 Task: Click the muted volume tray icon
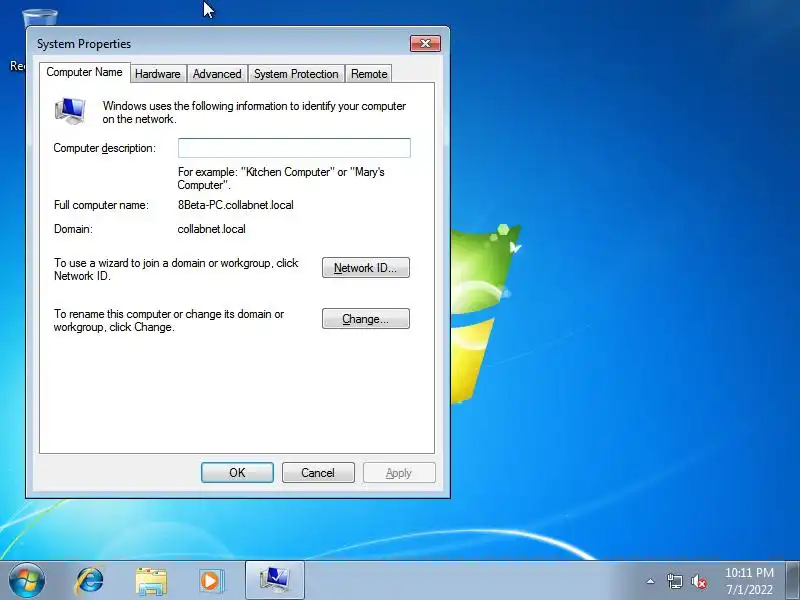(698, 582)
